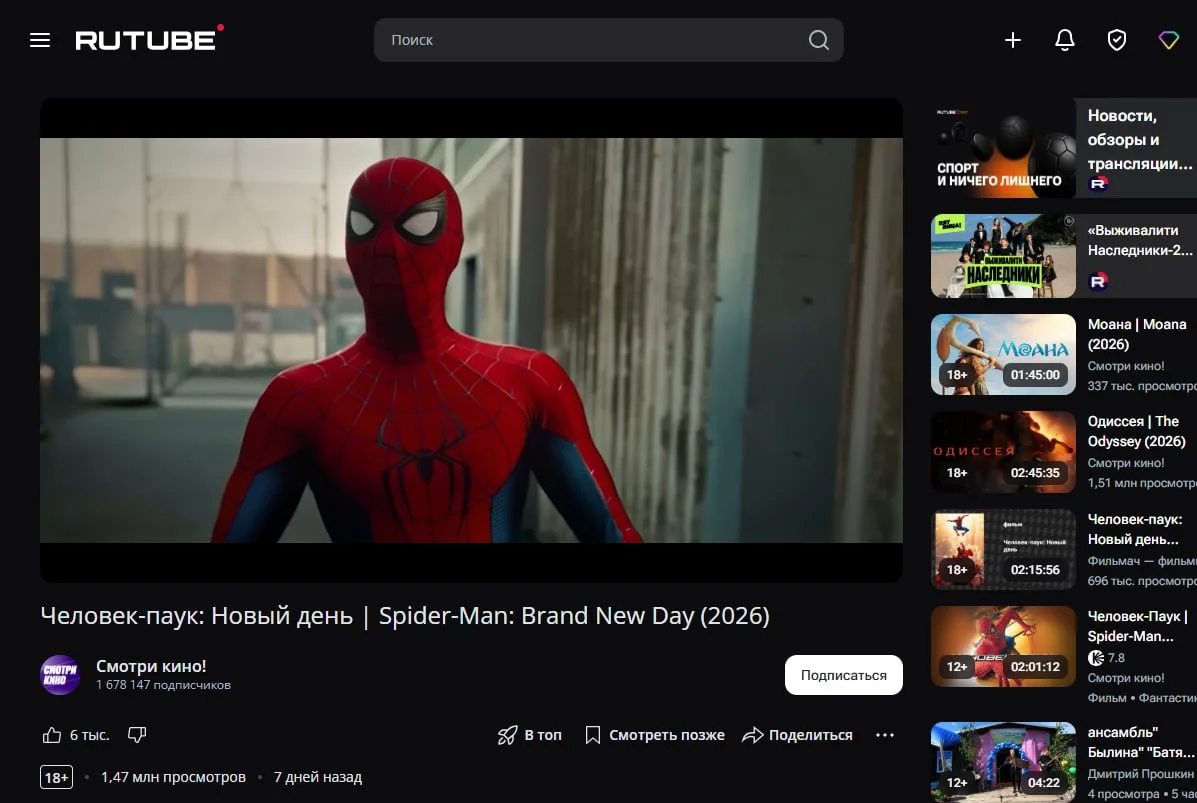Open the 02:01:12 Spider-Man thumbnail

coord(1003,647)
